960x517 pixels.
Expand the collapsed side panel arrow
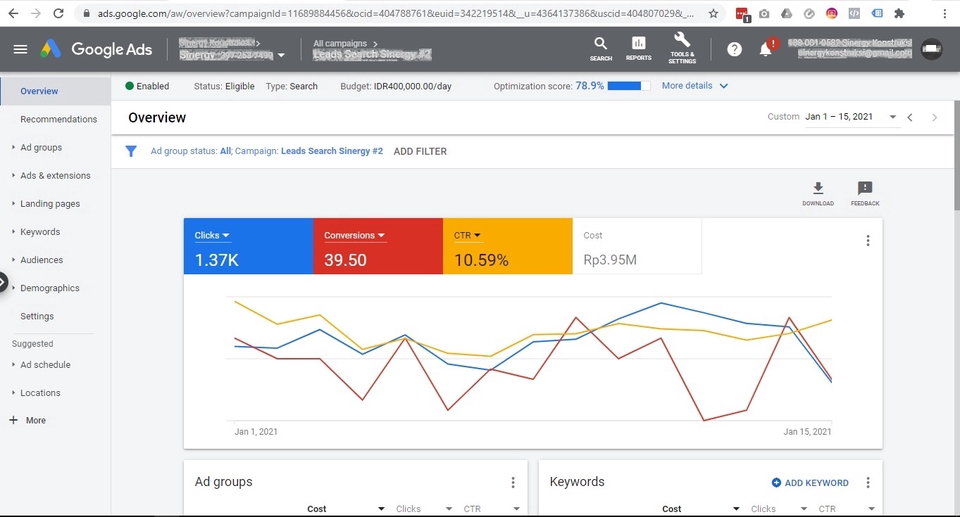[3, 283]
